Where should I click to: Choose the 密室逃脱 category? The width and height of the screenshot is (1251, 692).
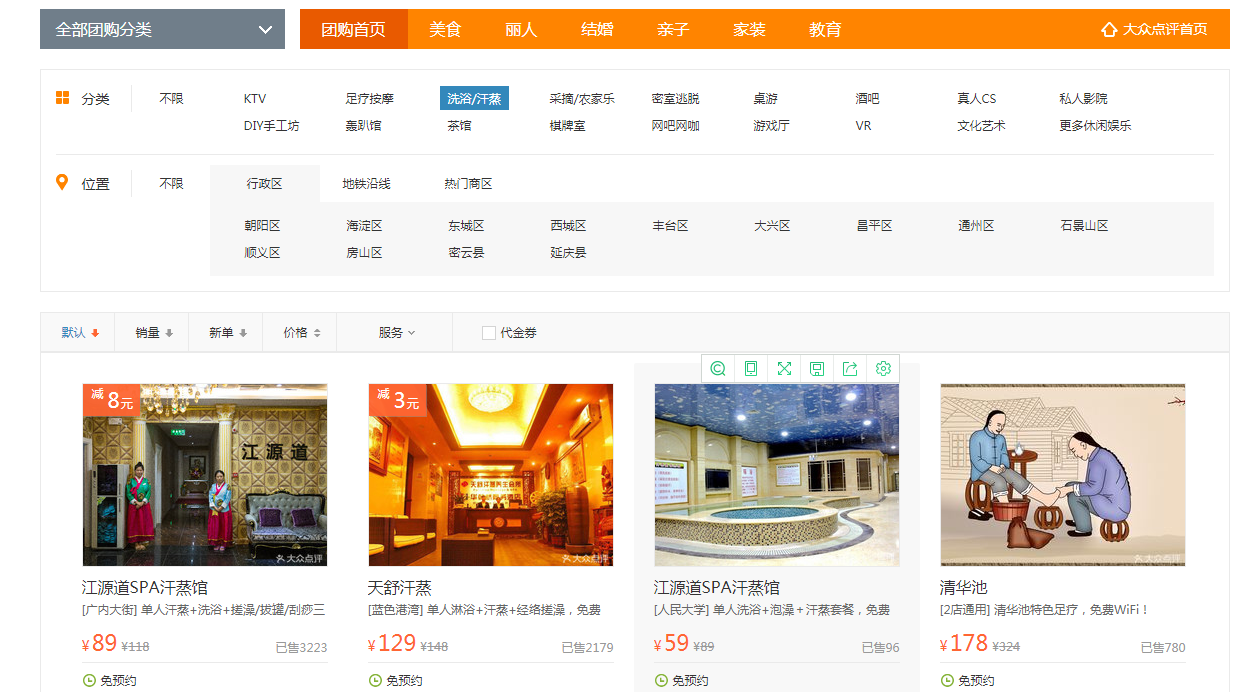pos(676,99)
